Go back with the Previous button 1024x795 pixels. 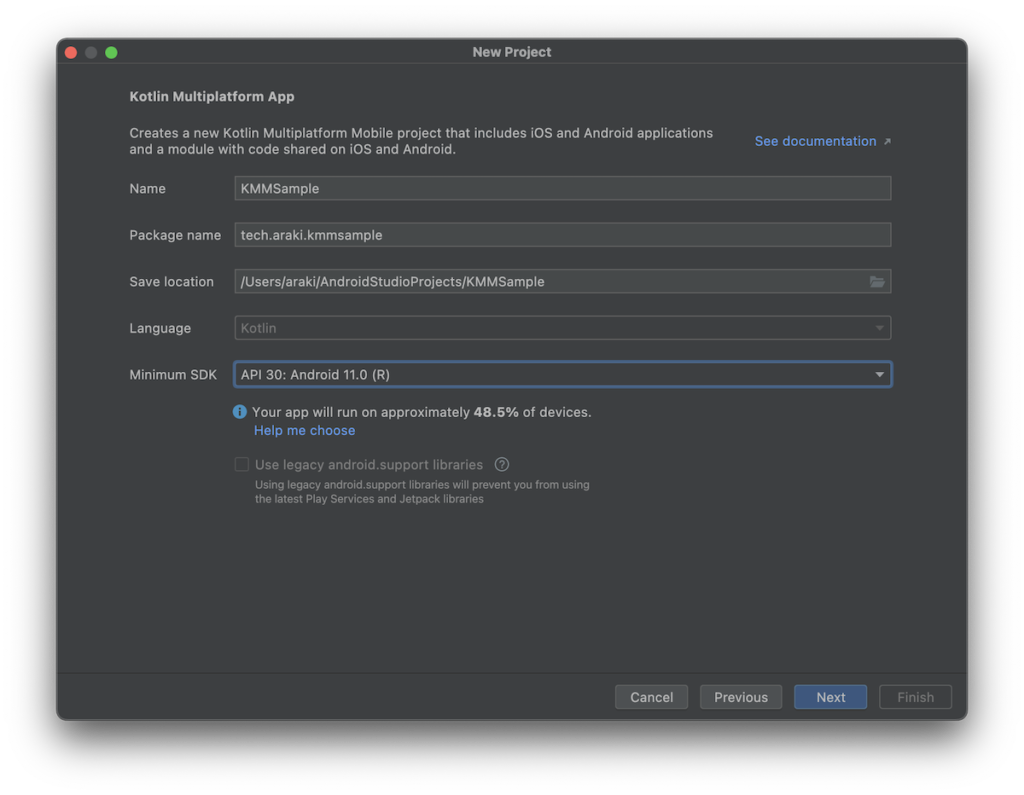(x=741, y=697)
